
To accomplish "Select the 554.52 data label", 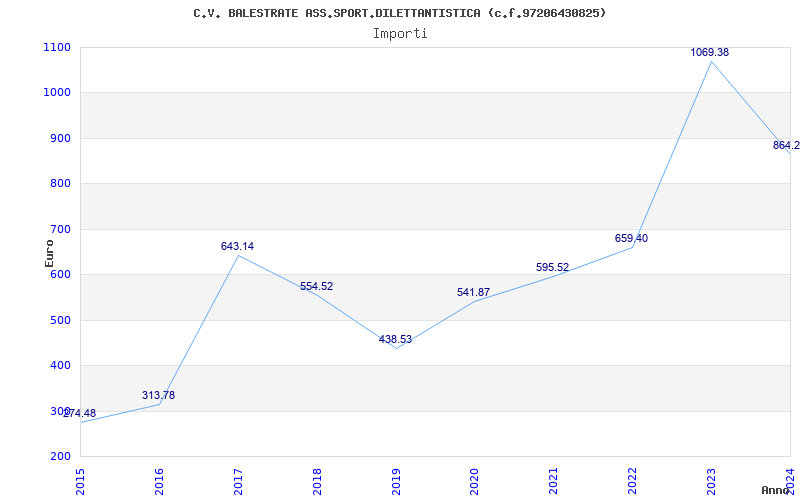I will click(x=316, y=286).
